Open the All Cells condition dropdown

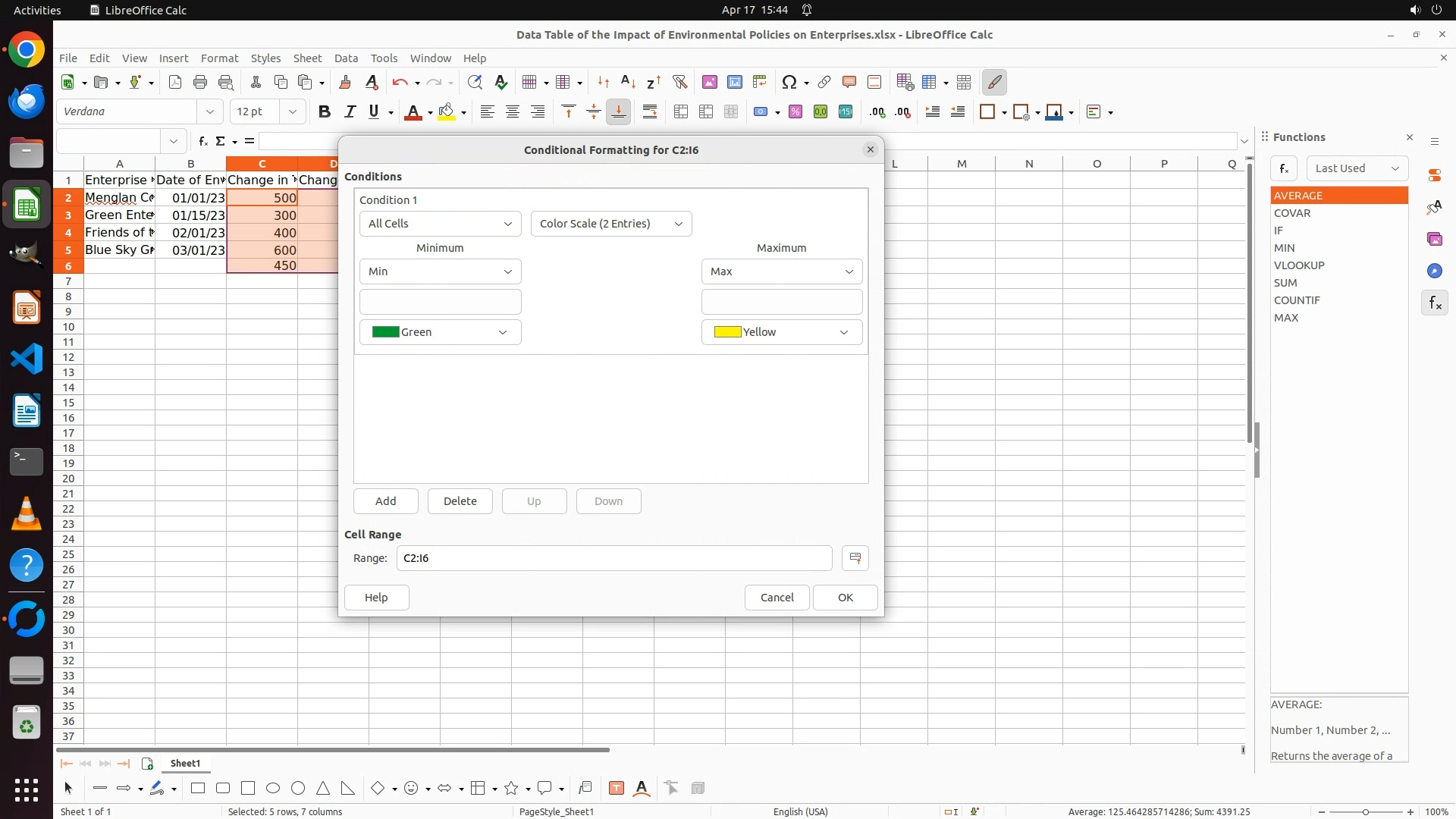[440, 224]
